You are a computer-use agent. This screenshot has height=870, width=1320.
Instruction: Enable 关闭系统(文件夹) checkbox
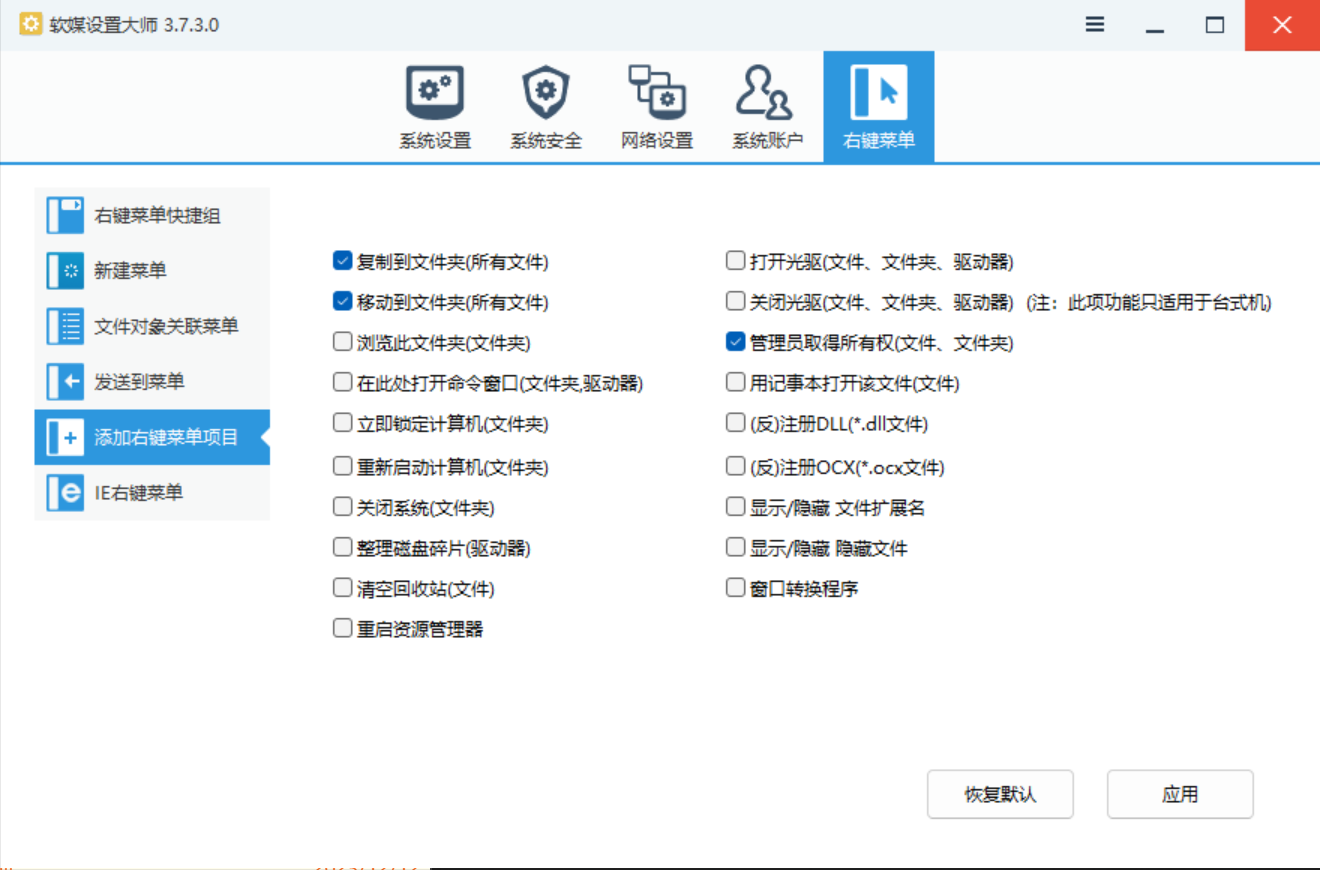click(x=342, y=507)
